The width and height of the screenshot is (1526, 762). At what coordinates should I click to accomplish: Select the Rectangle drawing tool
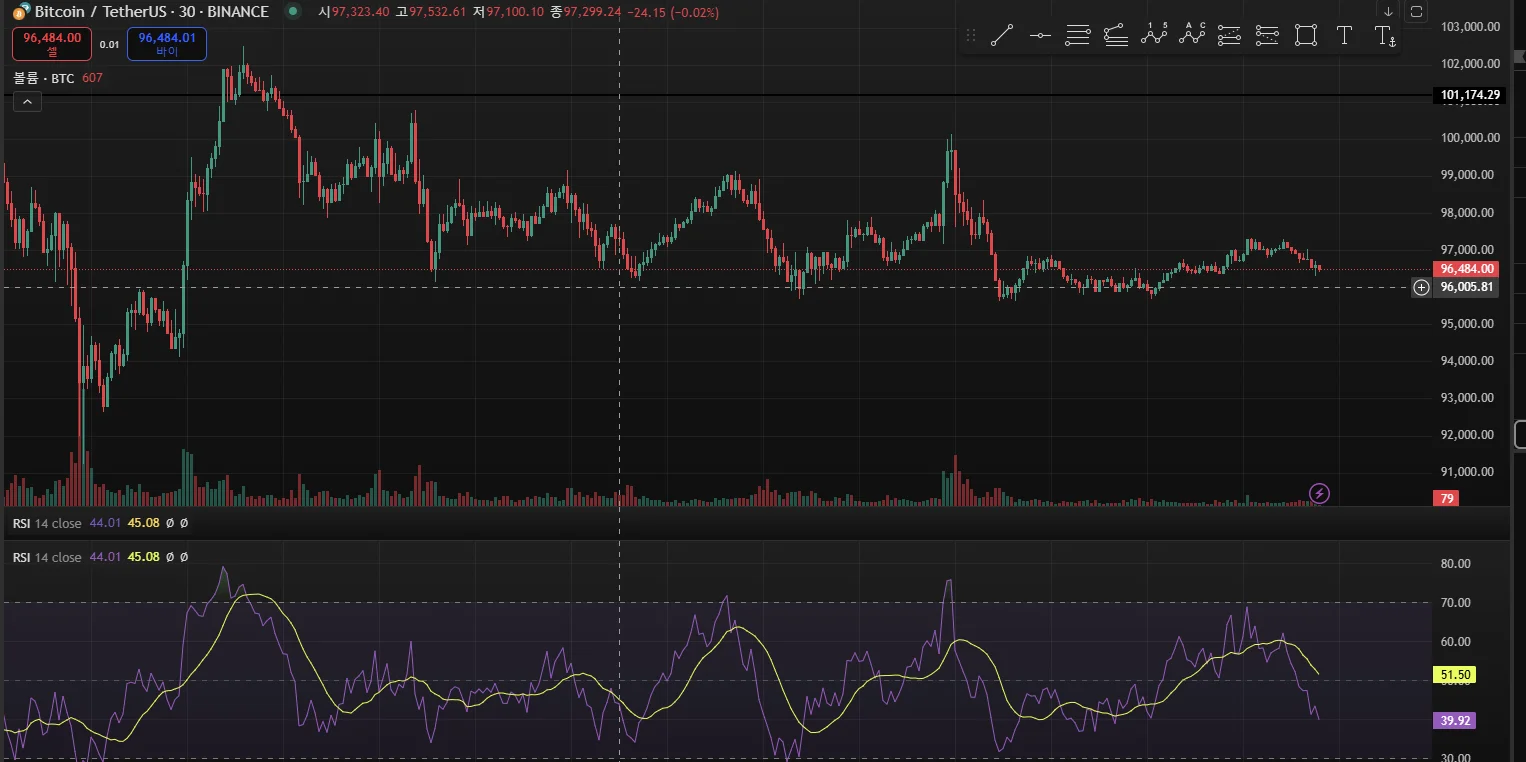click(1305, 36)
